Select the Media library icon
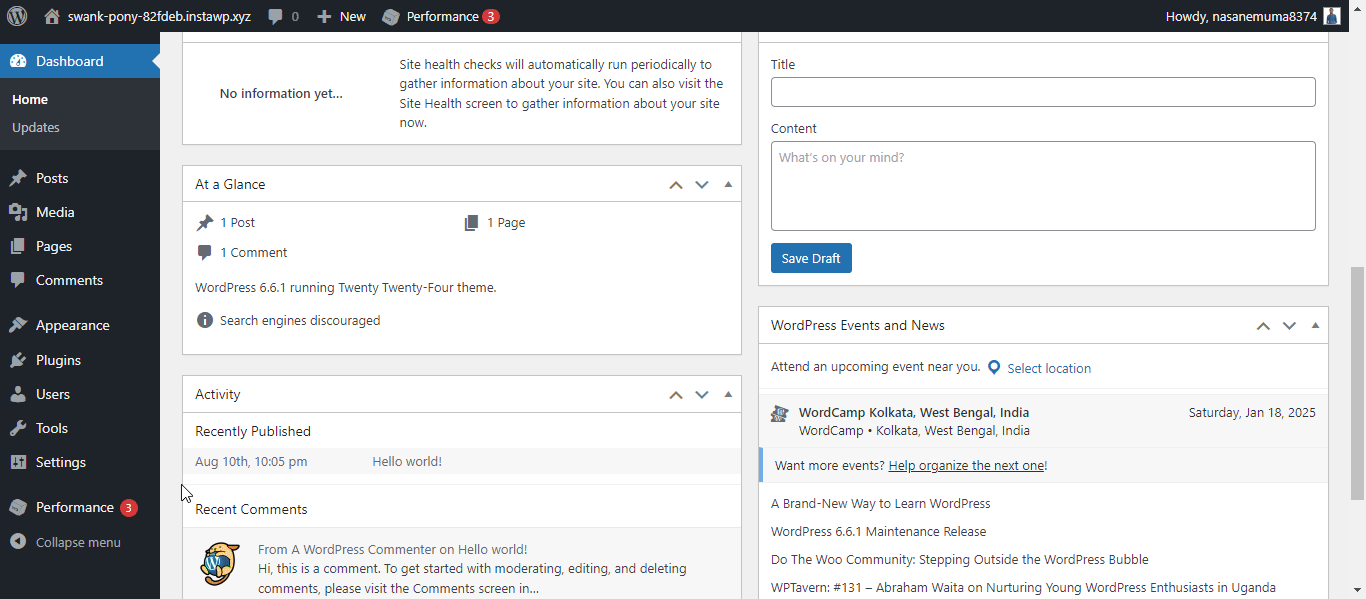 point(20,212)
